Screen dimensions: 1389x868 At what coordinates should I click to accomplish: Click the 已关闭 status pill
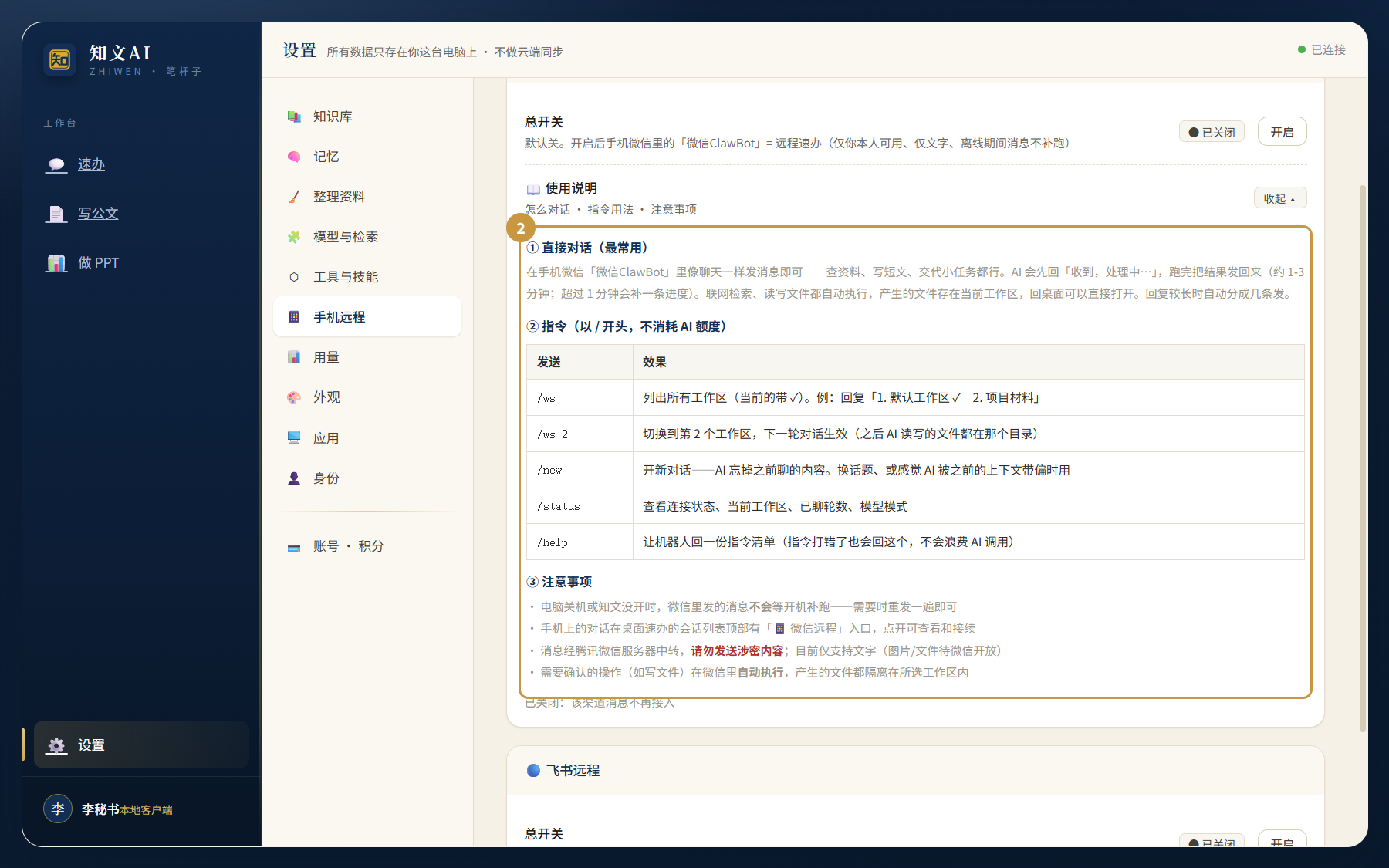pyautogui.click(x=1212, y=132)
